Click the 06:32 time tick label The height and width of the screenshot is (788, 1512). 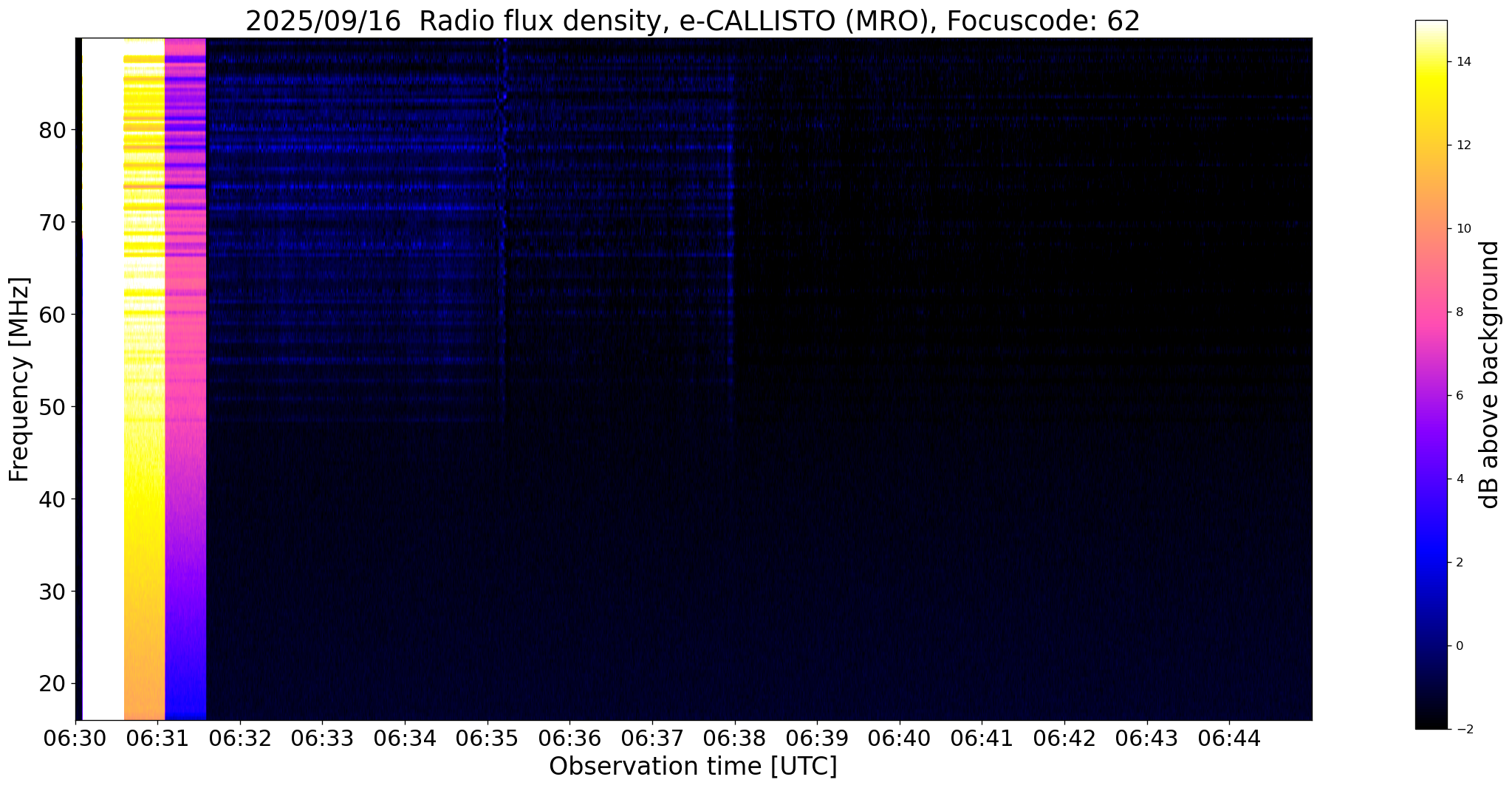(239, 738)
